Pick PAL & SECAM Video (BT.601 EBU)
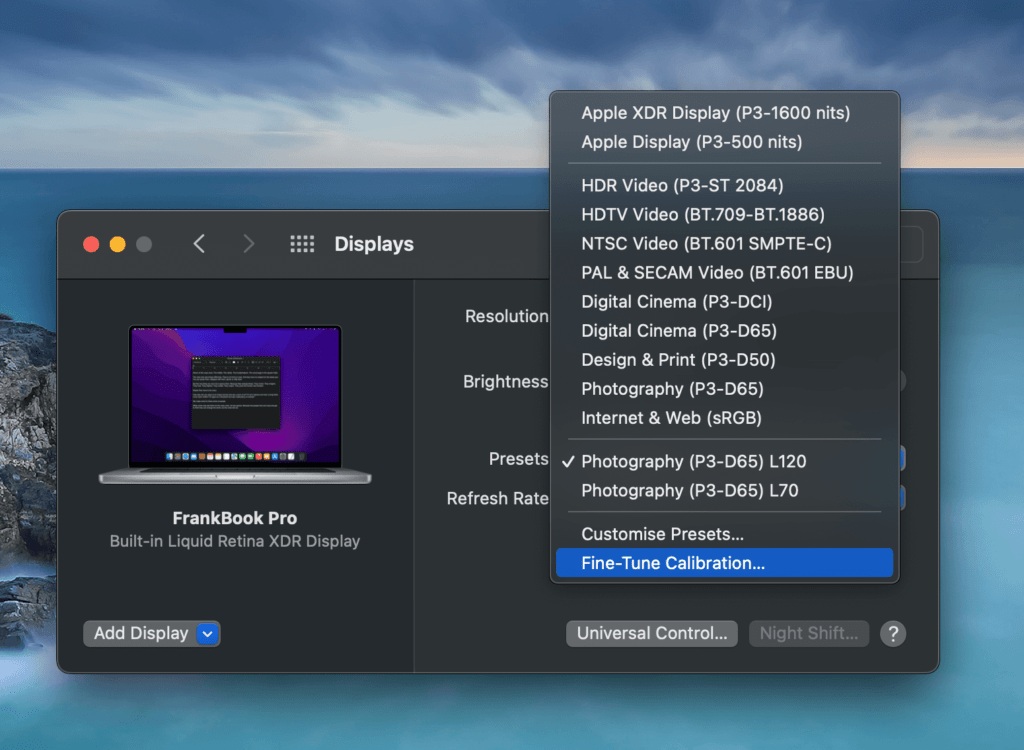The width and height of the screenshot is (1024, 750). coord(724,272)
